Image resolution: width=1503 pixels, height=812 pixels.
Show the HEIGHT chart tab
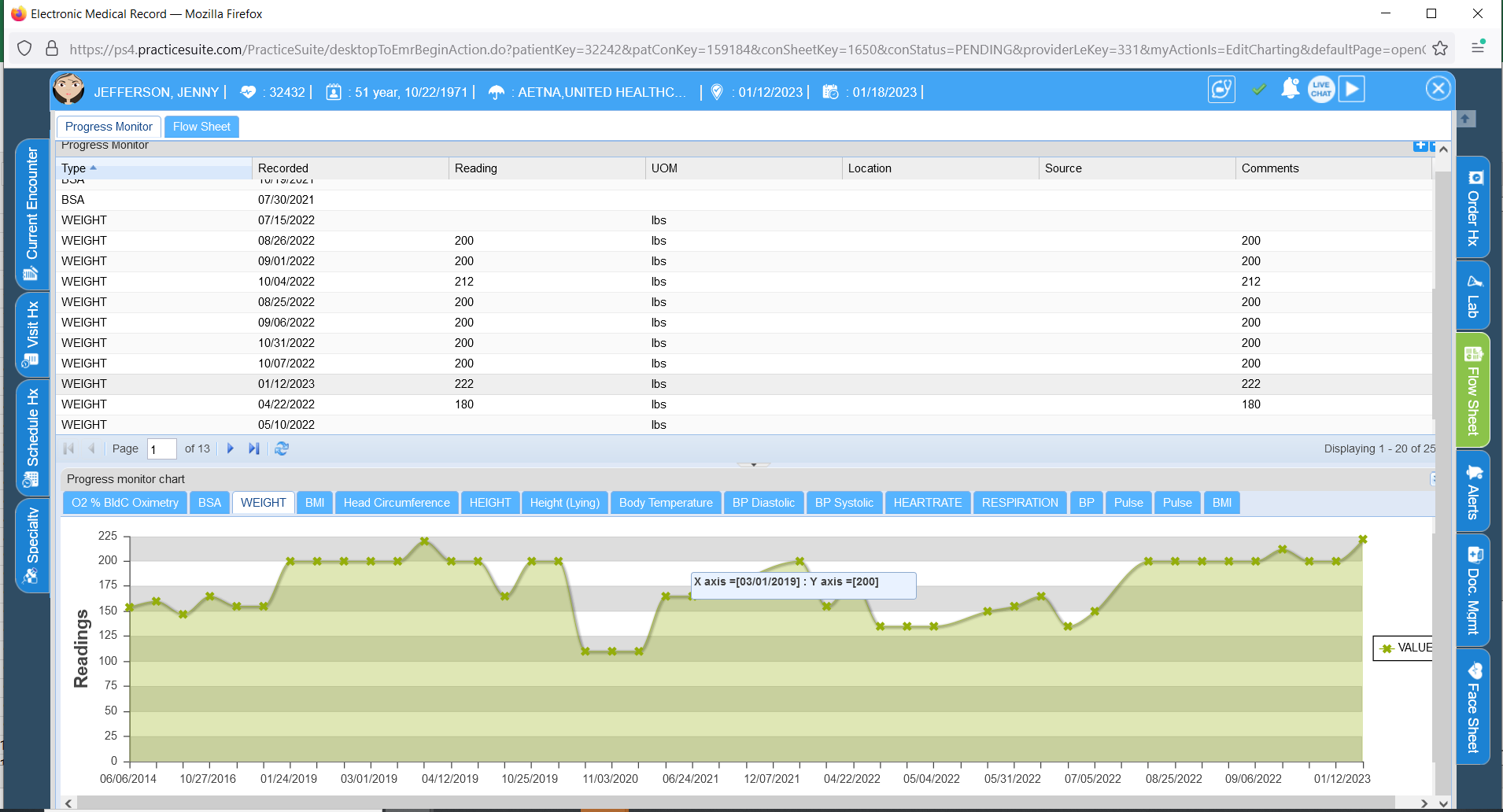pyautogui.click(x=490, y=503)
